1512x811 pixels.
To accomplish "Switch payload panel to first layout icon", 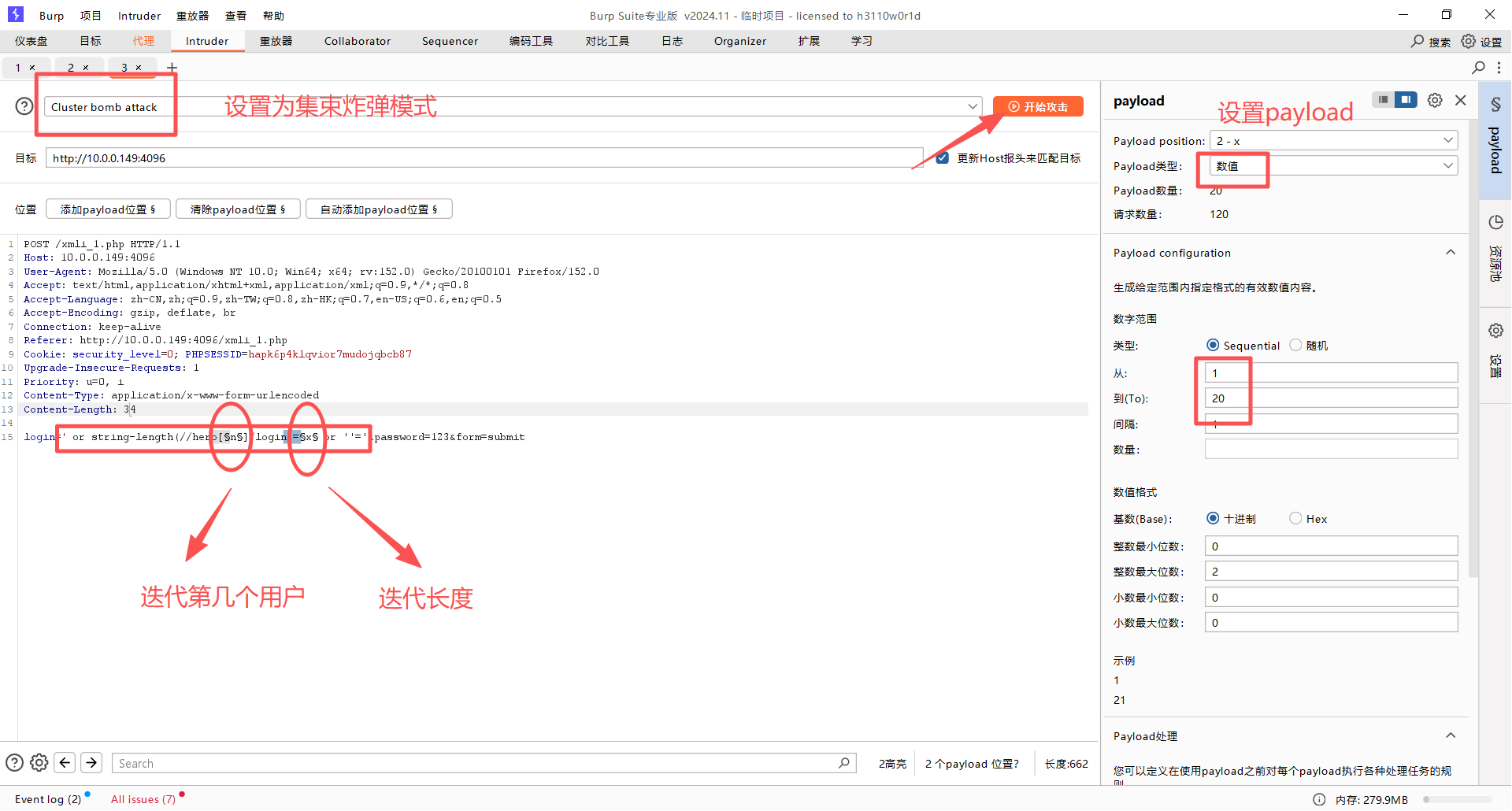I will [x=1383, y=100].
